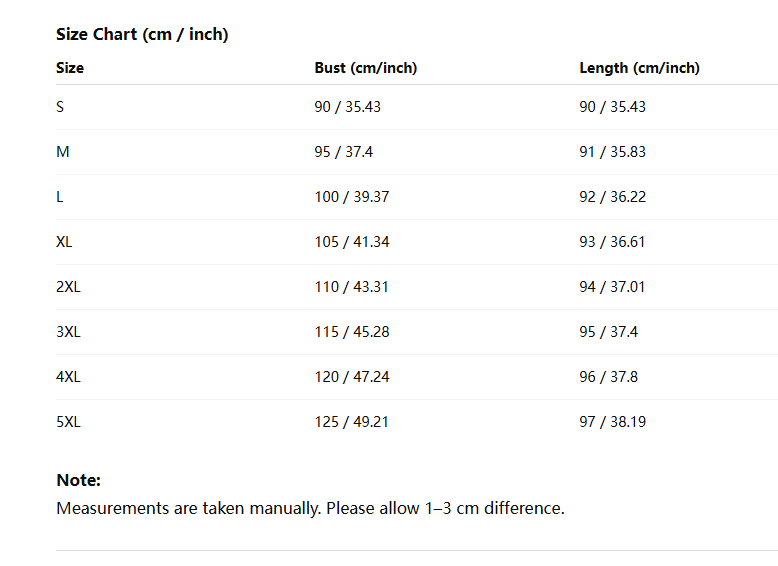Image resolution: width=778 pixels, height=566 pixels.
Task: Select the 5XL size row label
Action: 68,422
